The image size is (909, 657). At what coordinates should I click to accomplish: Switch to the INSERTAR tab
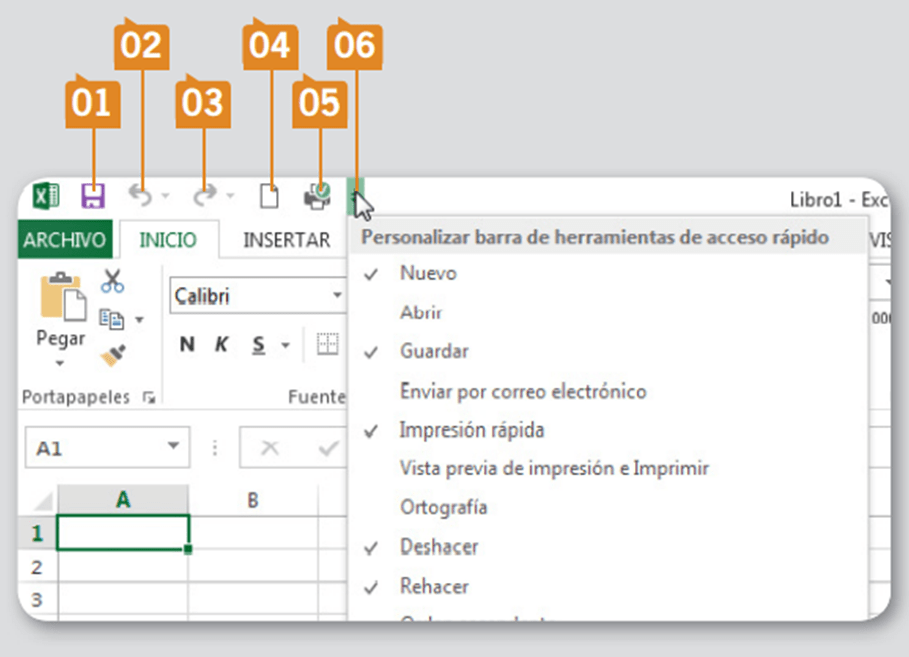[288, 240]
